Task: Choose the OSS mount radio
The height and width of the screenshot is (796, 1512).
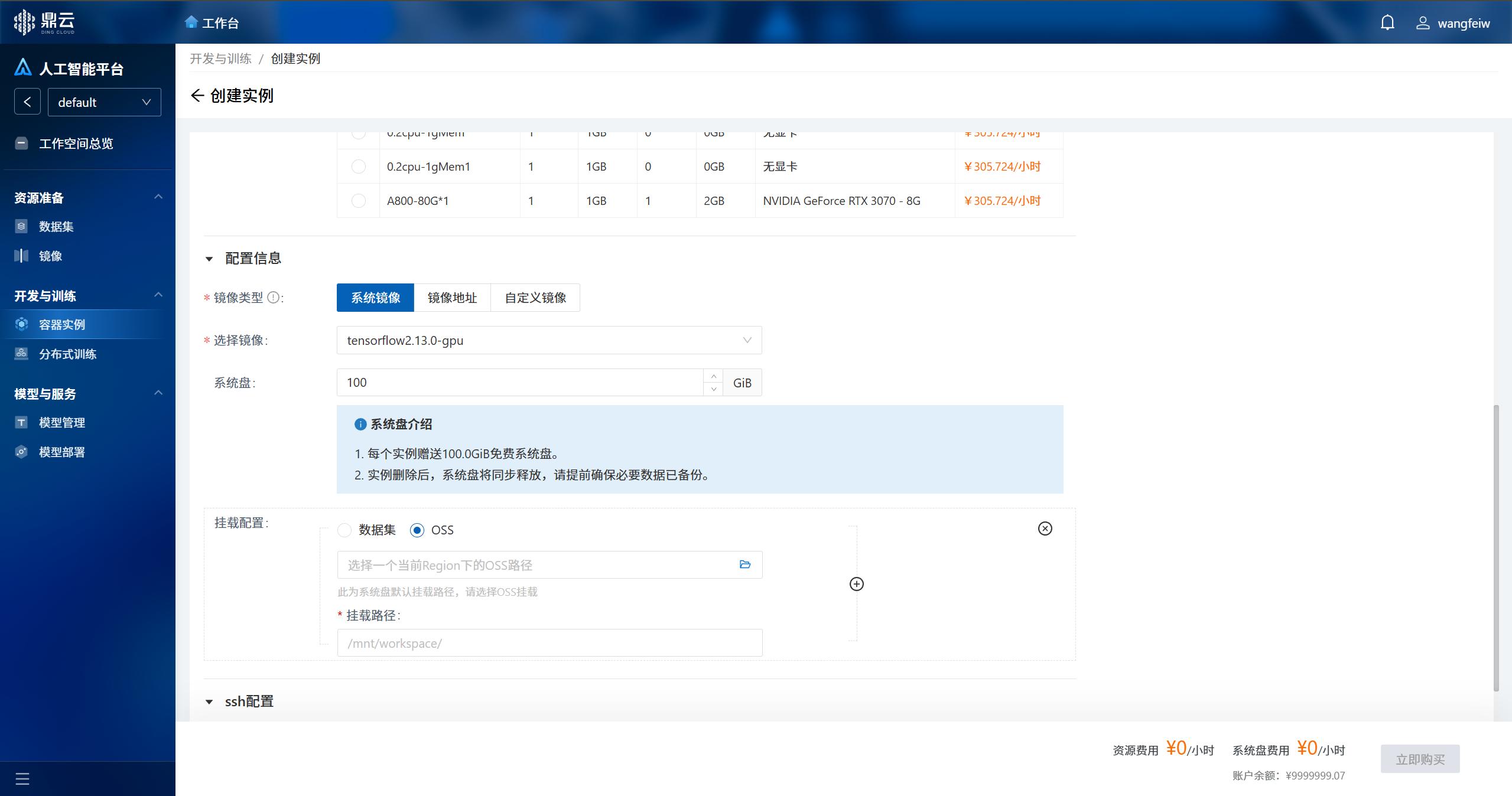Action: [417, 530]
